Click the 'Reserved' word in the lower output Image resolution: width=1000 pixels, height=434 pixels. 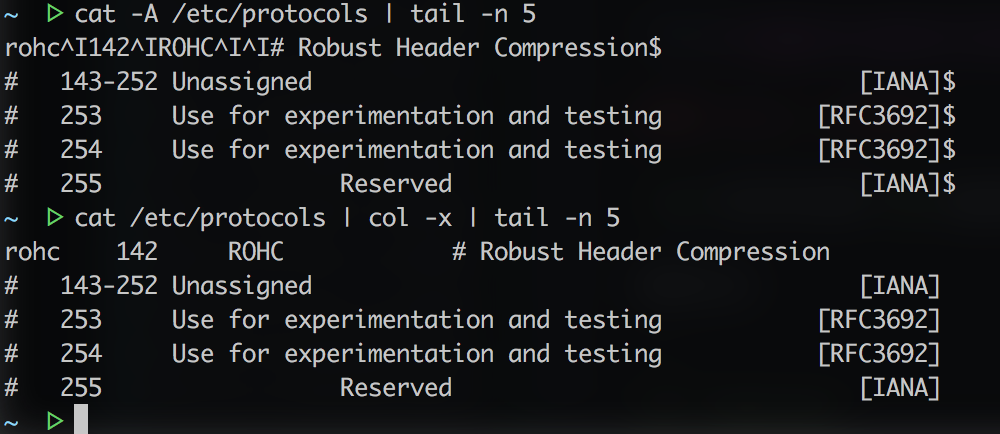(396, 387)
